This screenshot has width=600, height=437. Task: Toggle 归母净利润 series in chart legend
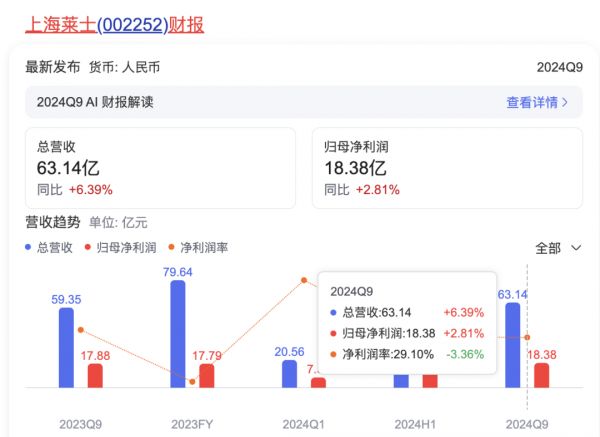[x=121, y=248]
